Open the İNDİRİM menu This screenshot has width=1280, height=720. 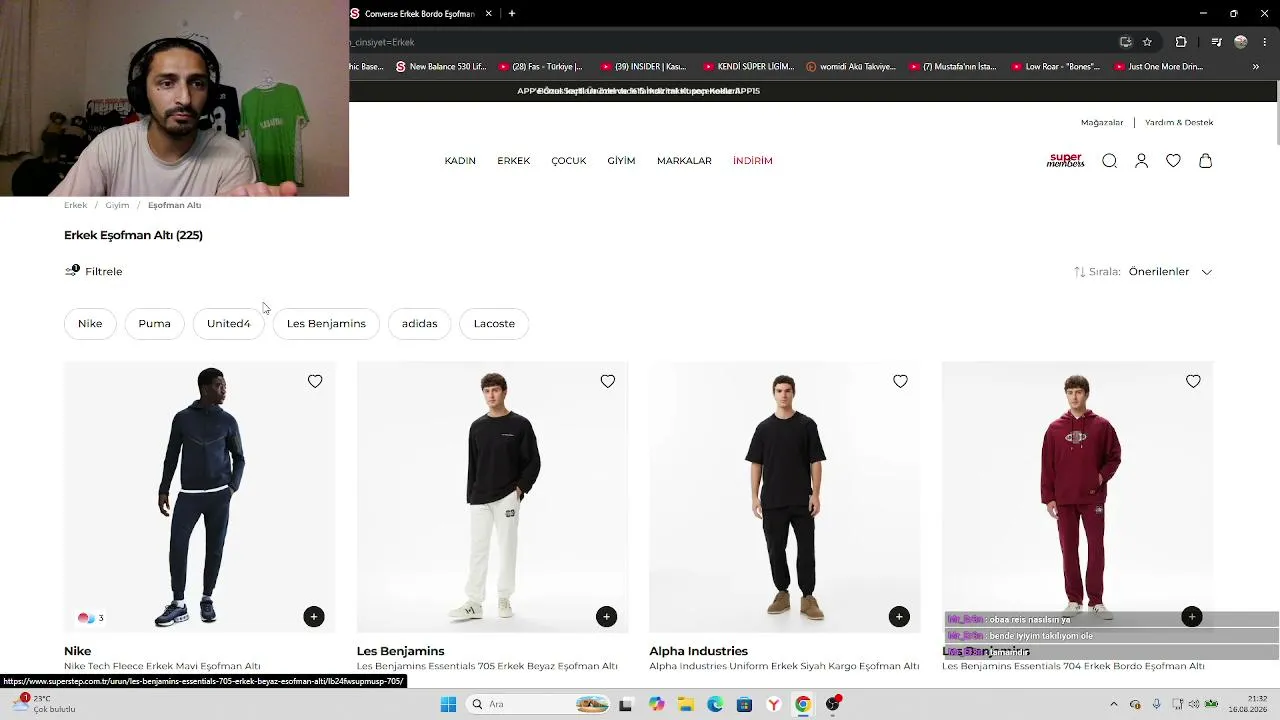(753, 161)
